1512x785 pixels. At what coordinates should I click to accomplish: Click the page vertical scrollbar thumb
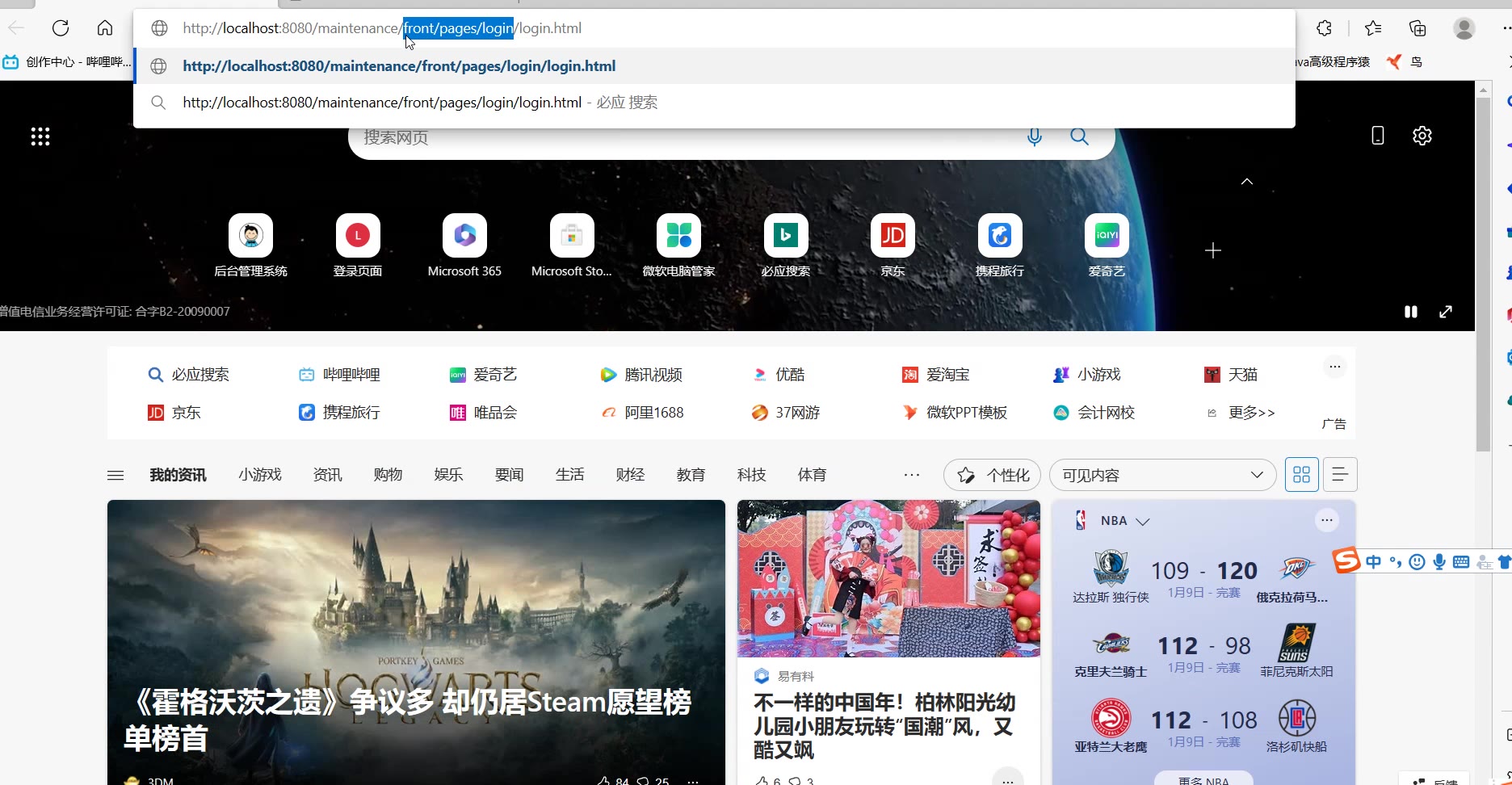point(1483,275)
